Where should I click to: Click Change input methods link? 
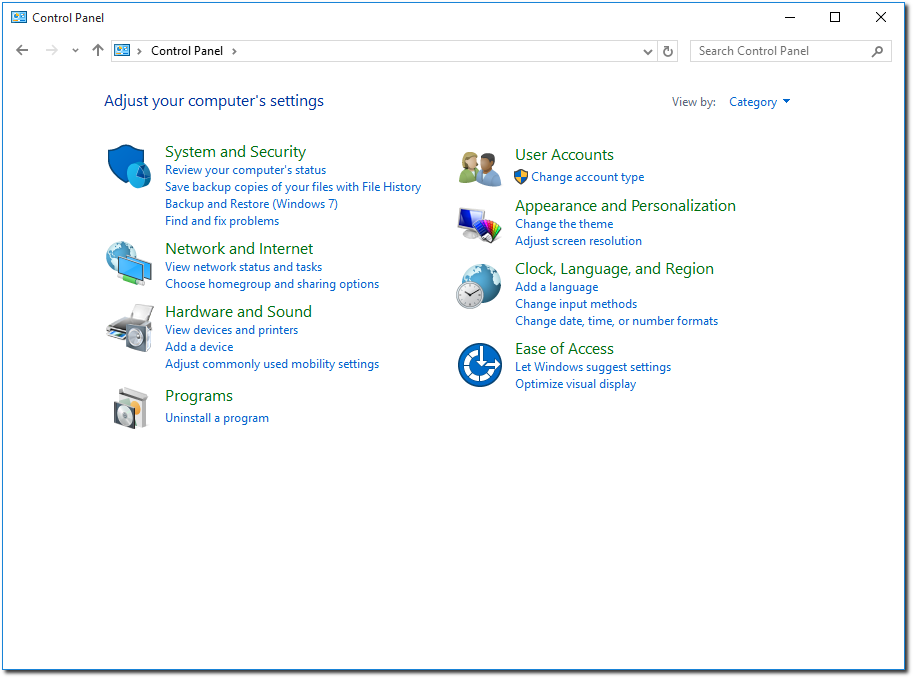click(x=576, y=303)
